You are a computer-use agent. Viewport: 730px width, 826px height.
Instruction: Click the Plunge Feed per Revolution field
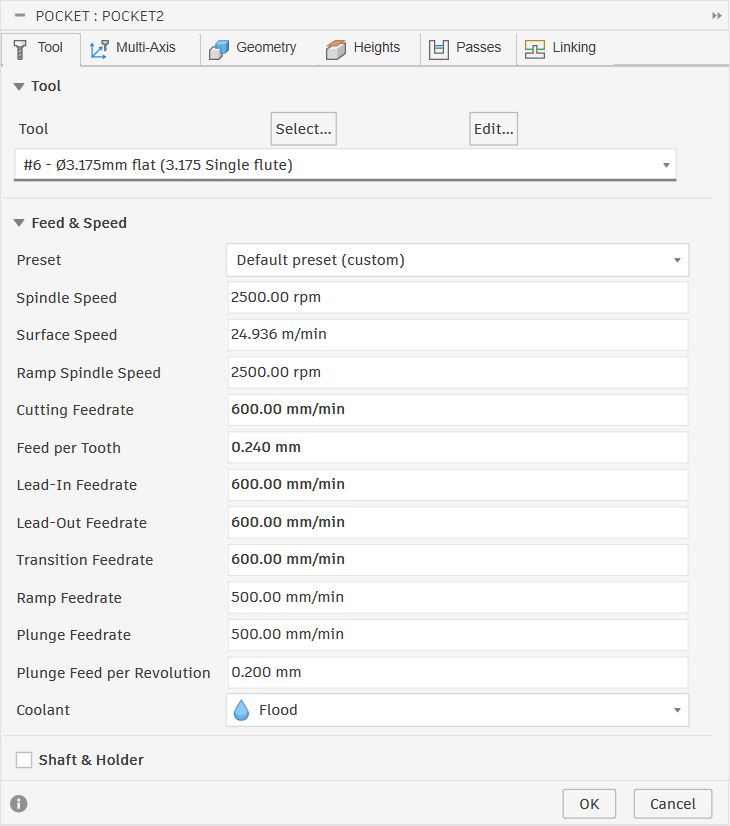point(458,672)
